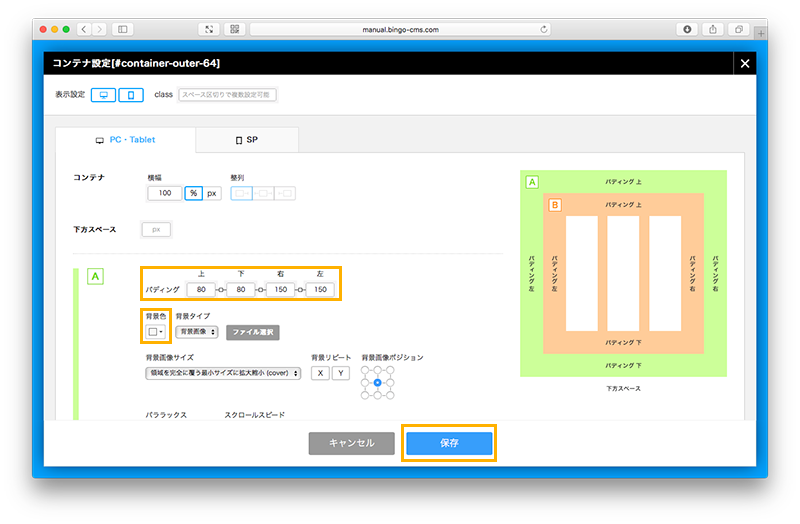Select top-center background image position
800x524 pixels.
pos(378,370)
